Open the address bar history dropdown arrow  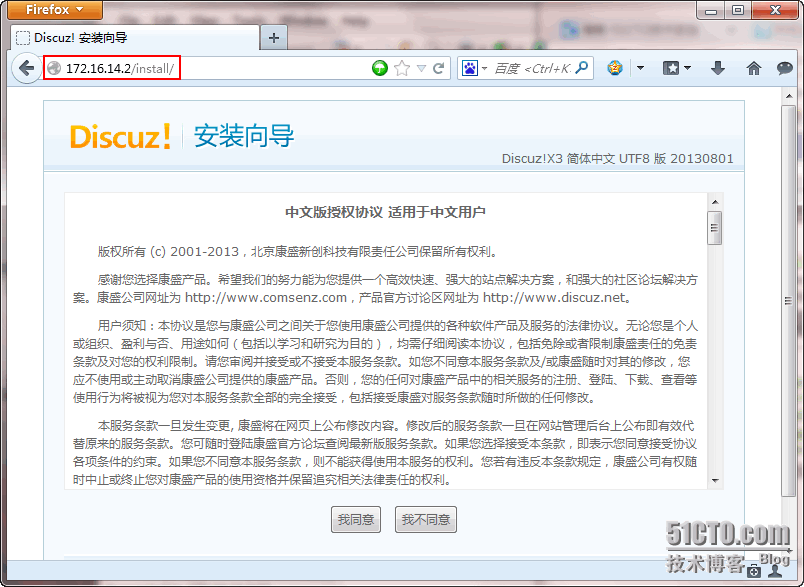[x=421, y=68]
